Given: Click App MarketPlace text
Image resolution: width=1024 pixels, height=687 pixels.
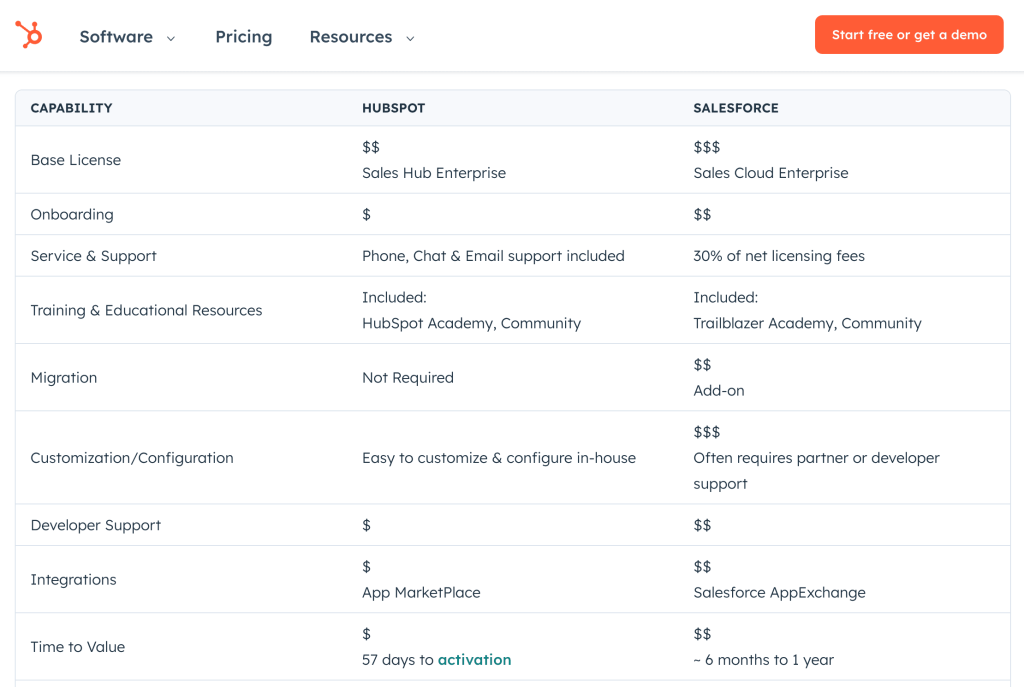Looking at the screenshot, I should (421, 592).
